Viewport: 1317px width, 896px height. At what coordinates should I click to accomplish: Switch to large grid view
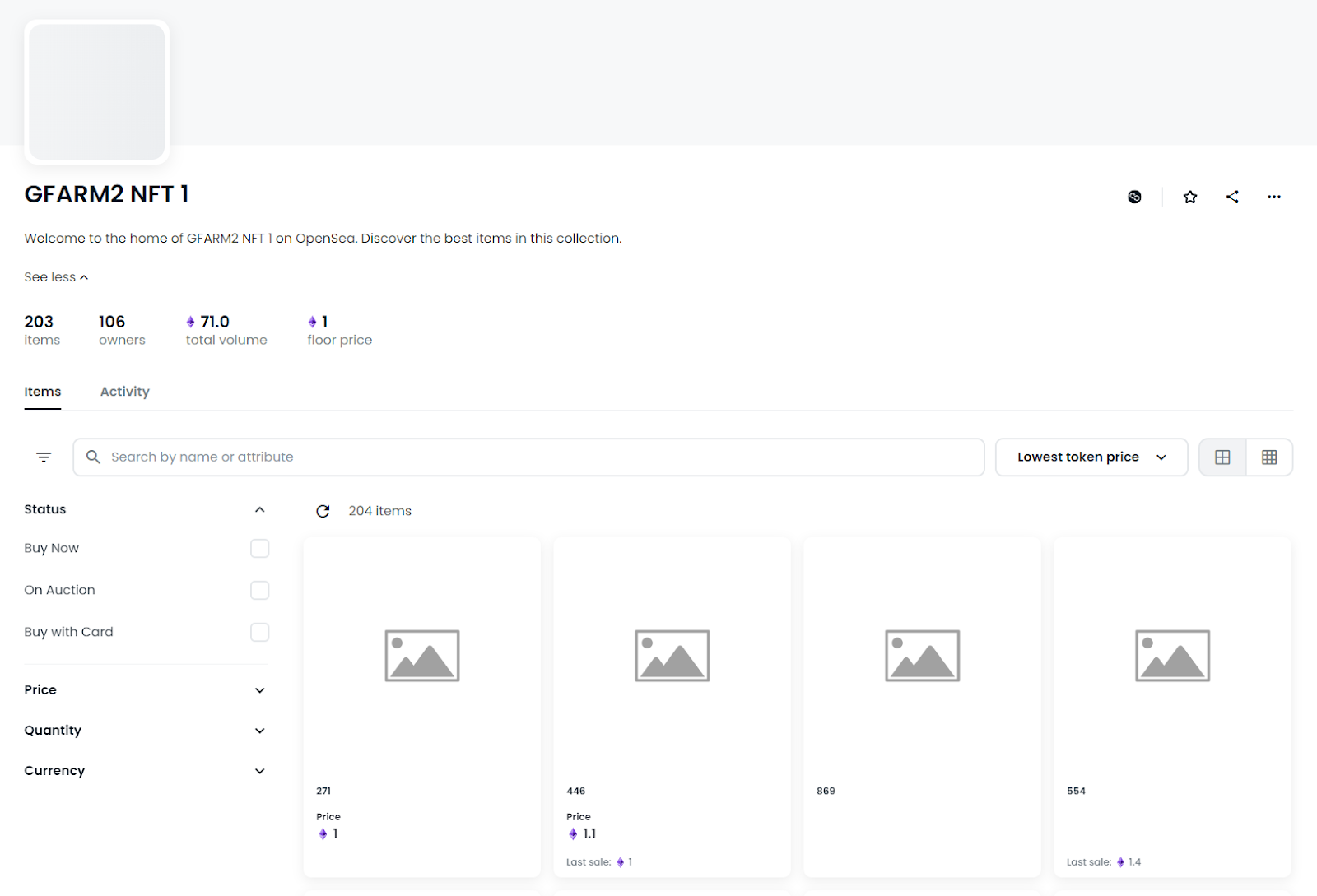point(1222,457)
